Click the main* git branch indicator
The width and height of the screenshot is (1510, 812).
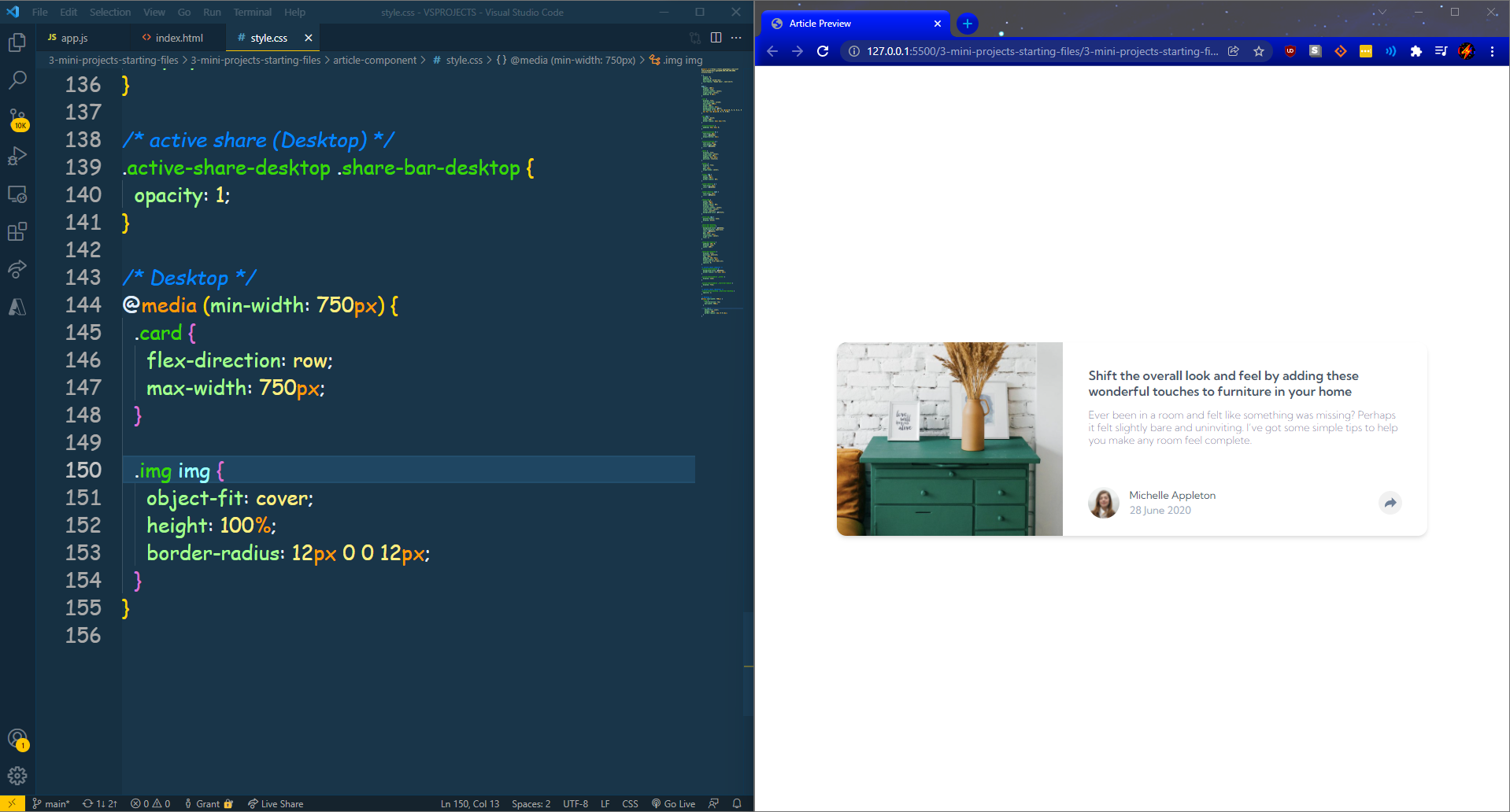click(51, 803)
